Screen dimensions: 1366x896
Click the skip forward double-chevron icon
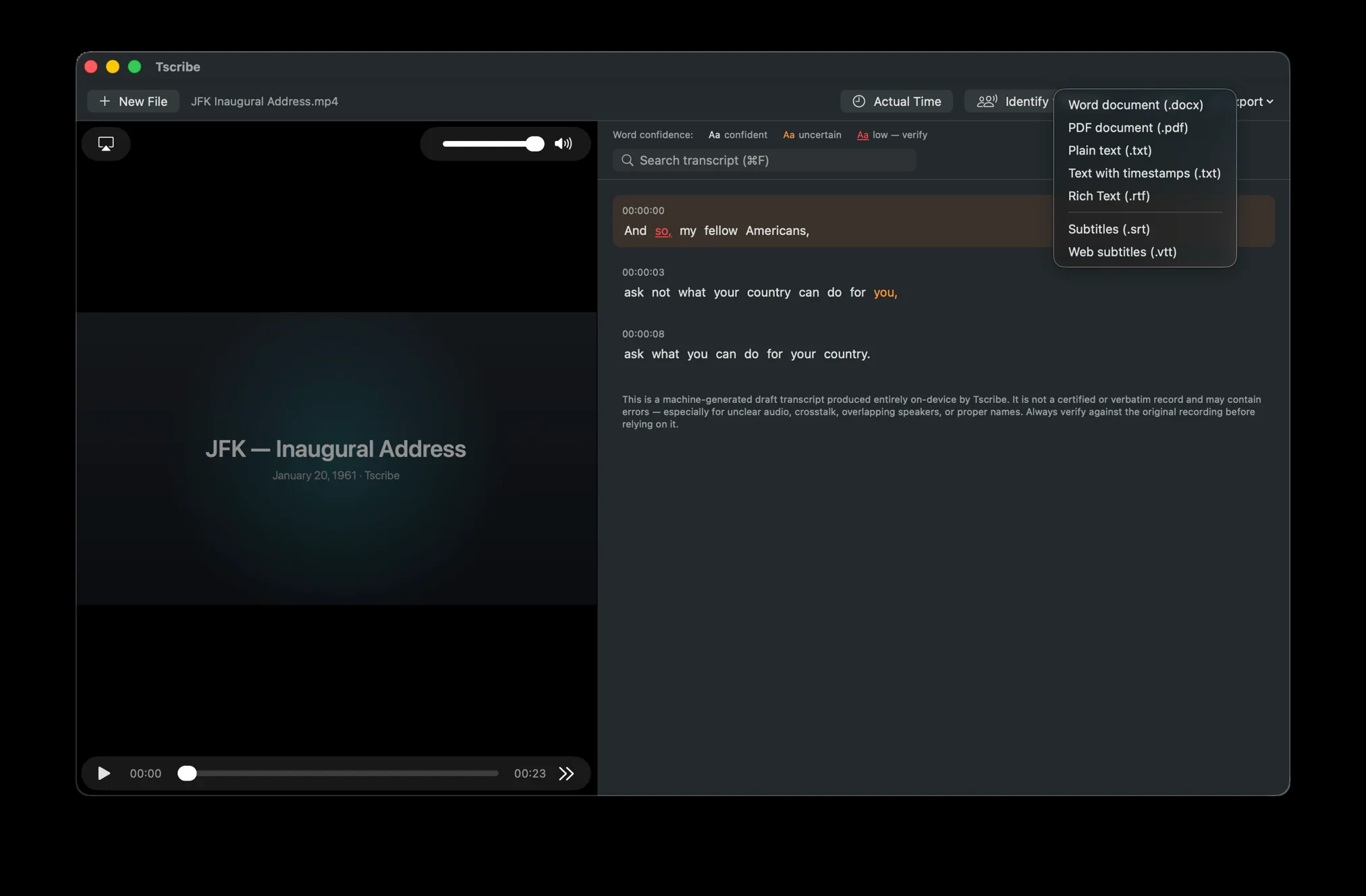566,773
